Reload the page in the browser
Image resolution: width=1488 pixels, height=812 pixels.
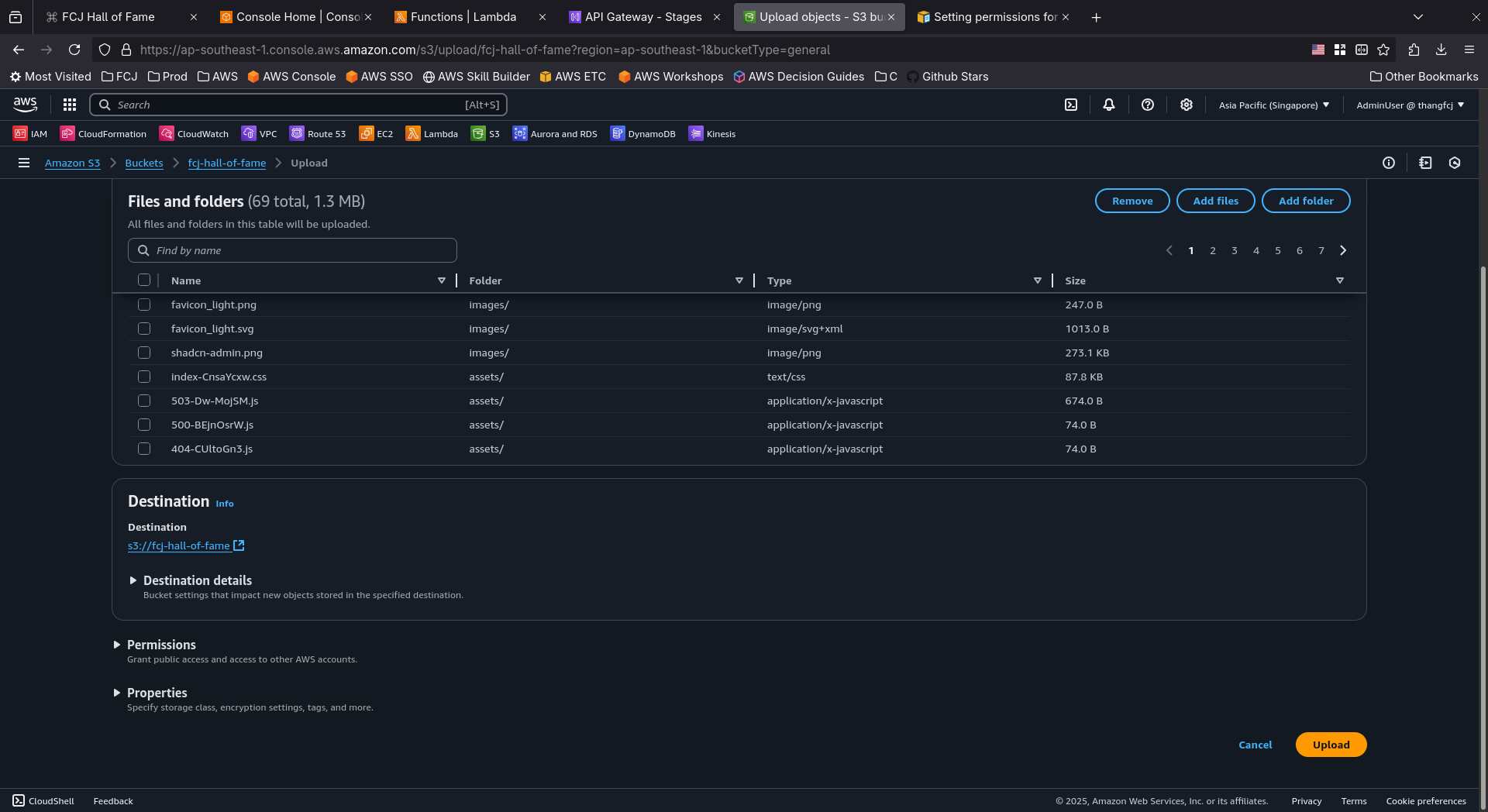74,50
